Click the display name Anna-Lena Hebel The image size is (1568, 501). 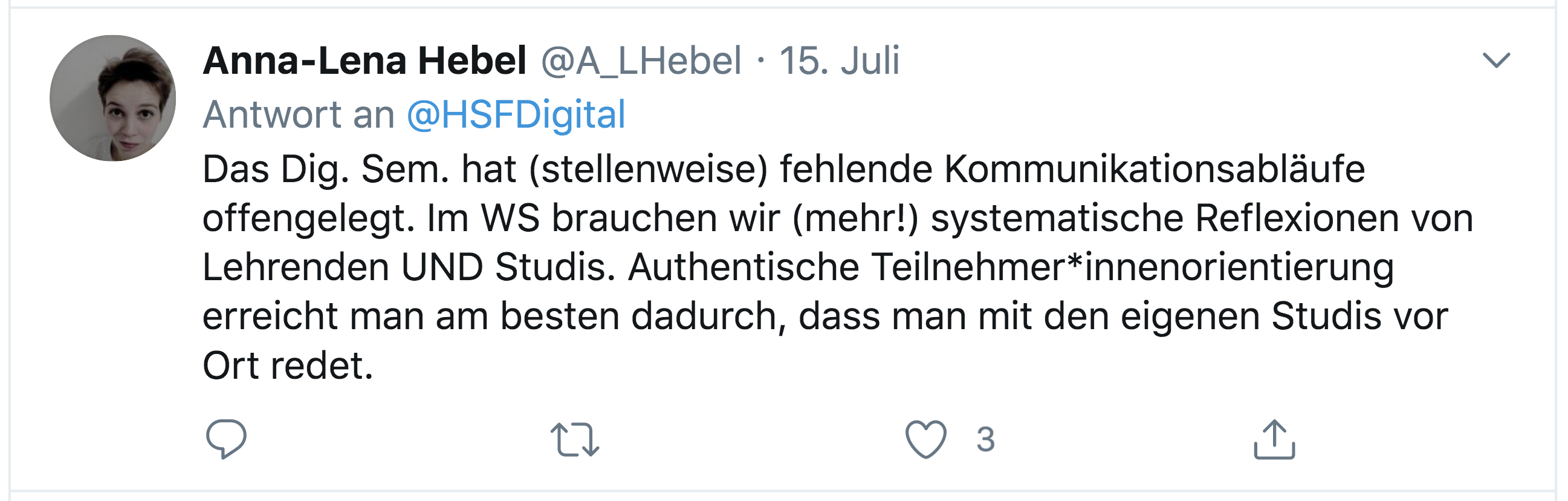click(x=364, y=61)
